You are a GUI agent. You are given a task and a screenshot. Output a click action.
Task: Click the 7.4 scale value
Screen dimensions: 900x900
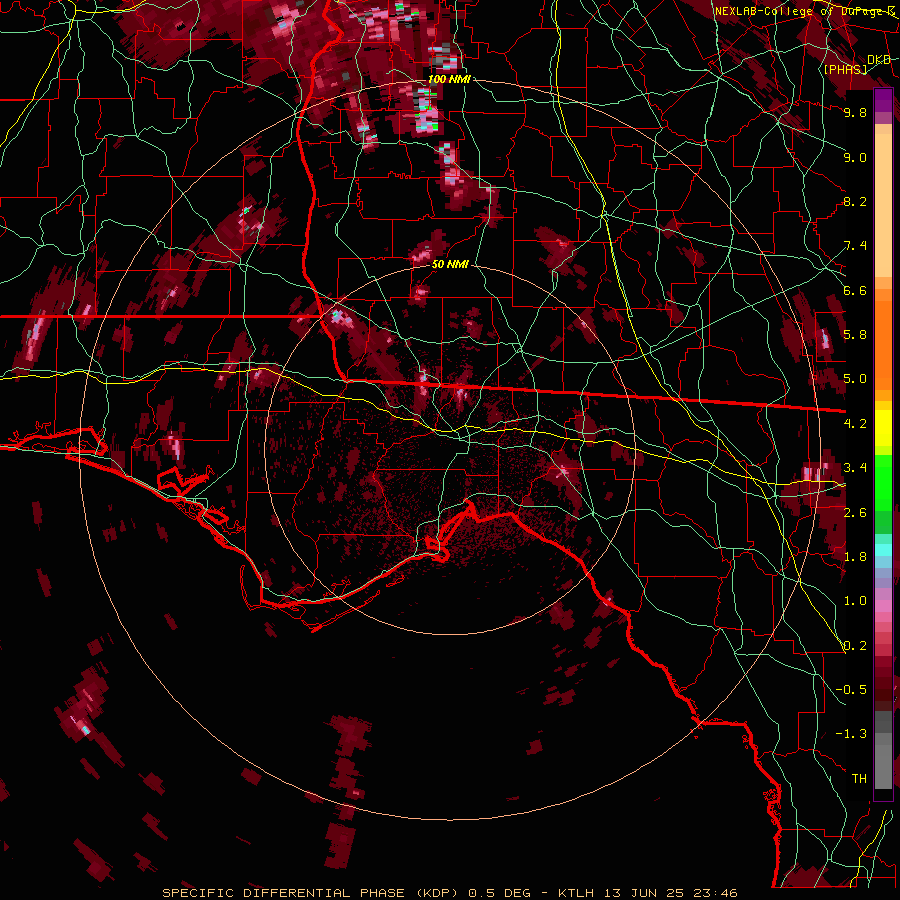click(855, 246)
